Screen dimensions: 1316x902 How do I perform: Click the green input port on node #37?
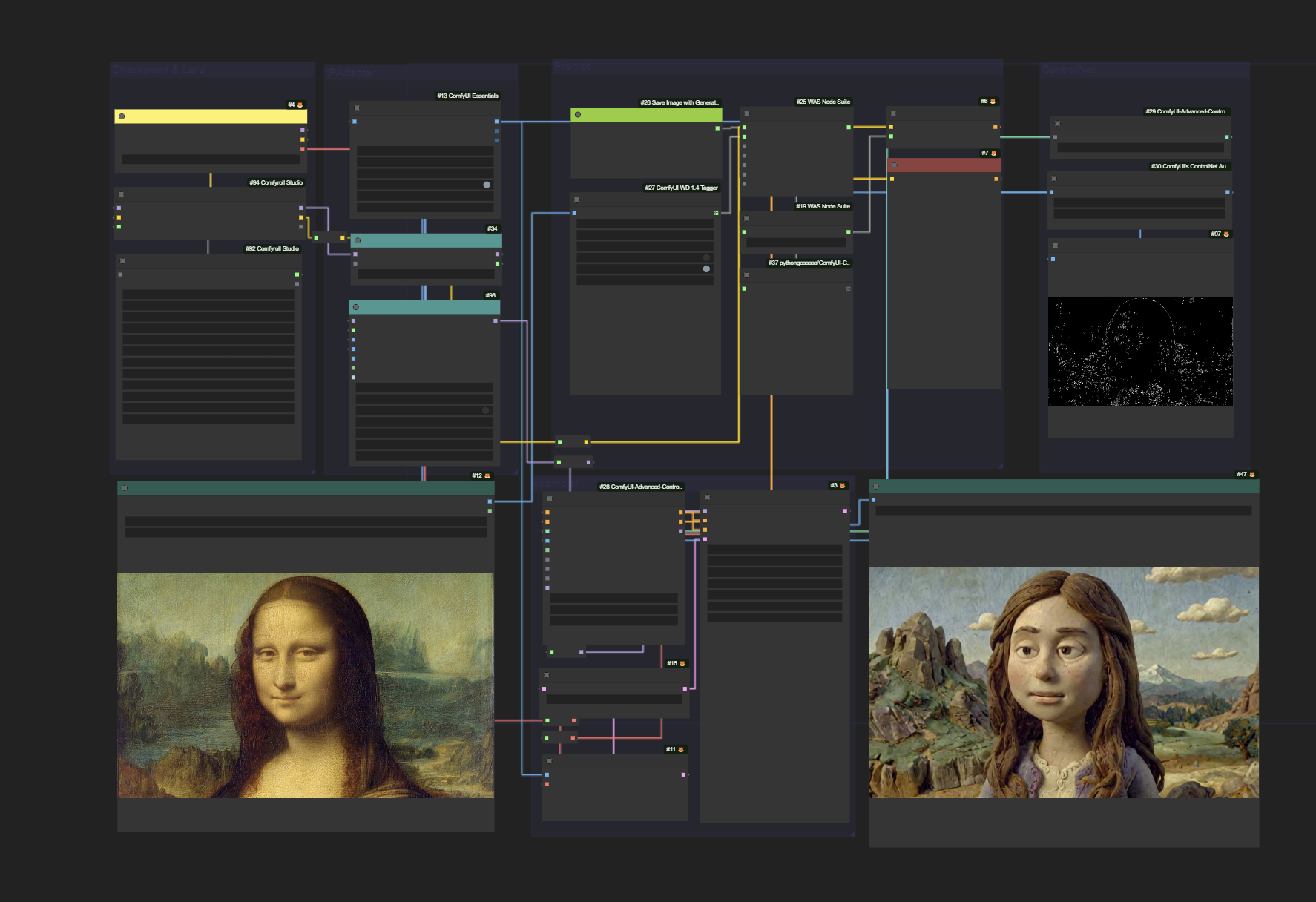pos(744,289)
